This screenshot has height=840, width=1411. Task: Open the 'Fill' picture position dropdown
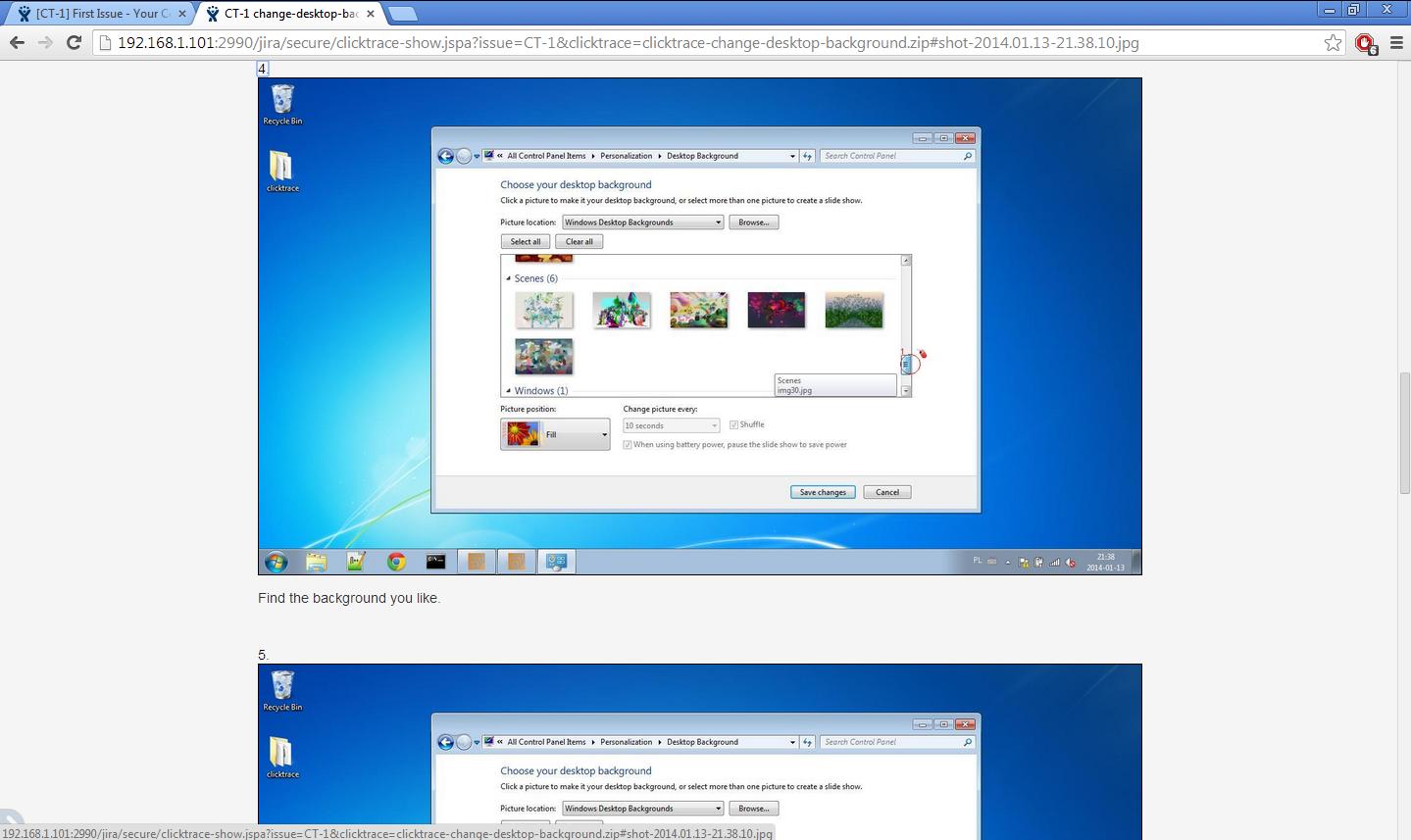coord(555,434)
